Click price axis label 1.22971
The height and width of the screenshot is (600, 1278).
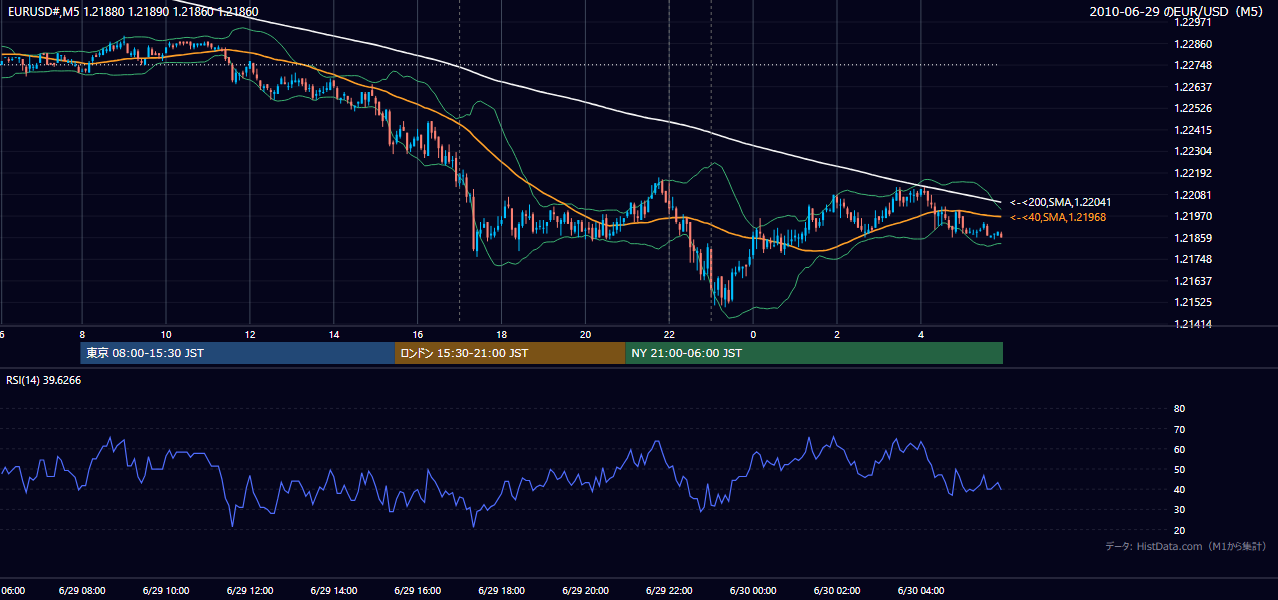[1194, 22]
